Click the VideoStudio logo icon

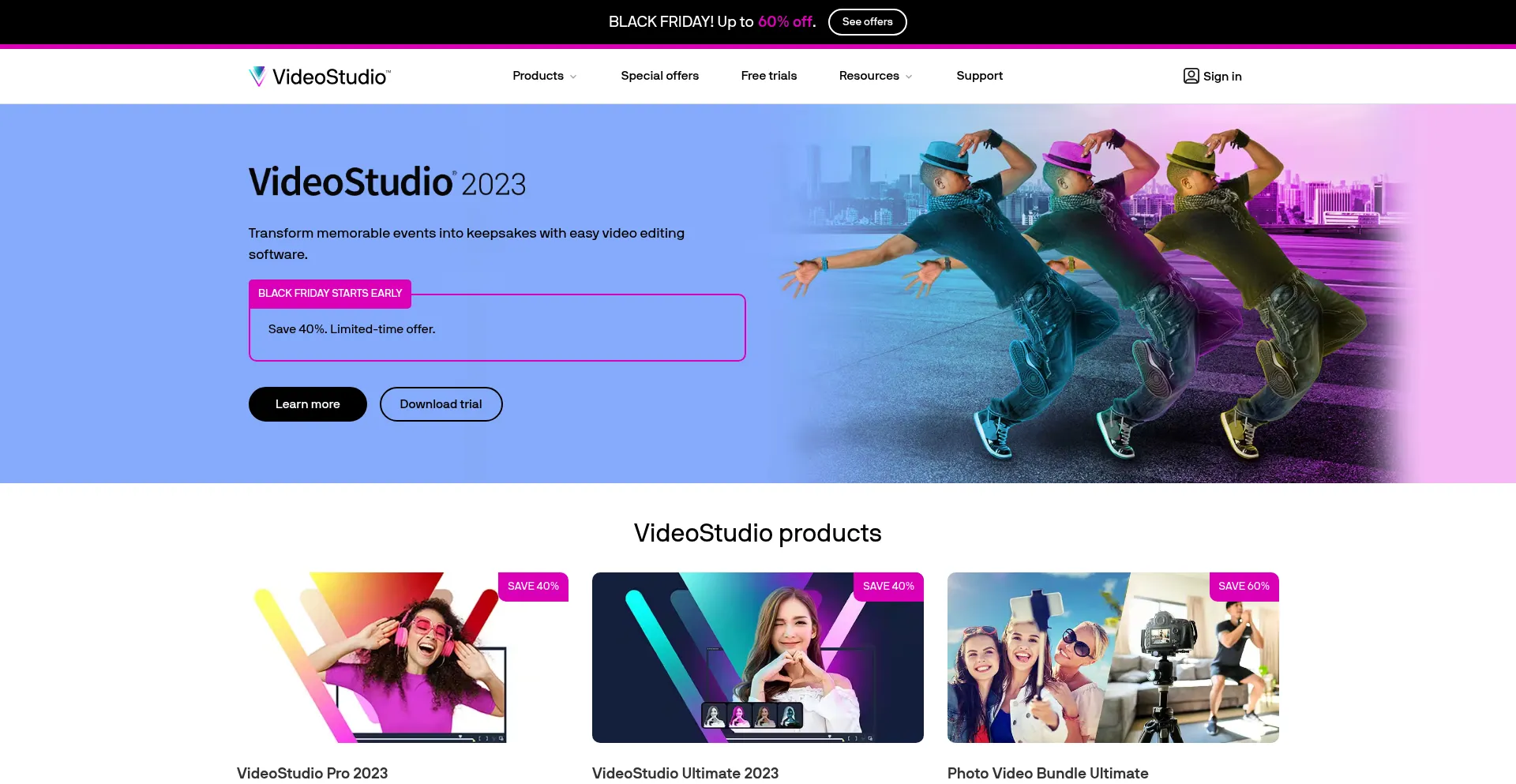pyautogui.click(x=257, y=77)
